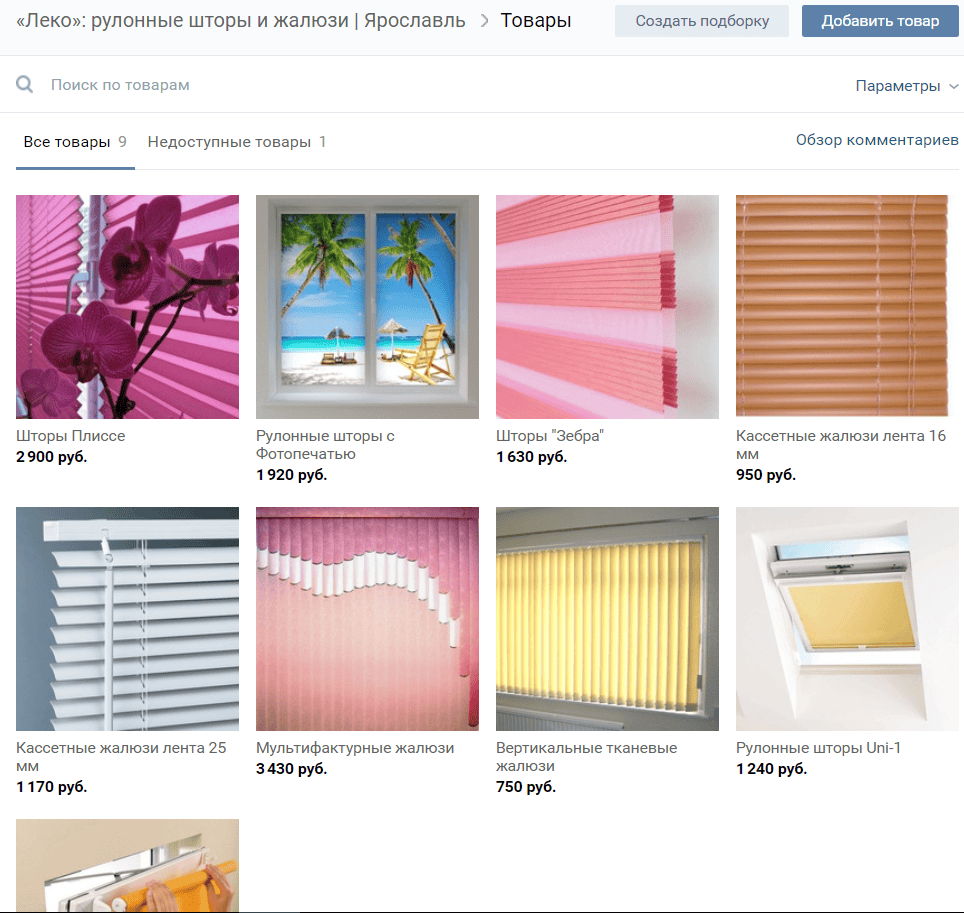This screenshot has height=913, width=964.
Task: Go to the «Леко» community breadcrumb link
Action: (240, 20)
